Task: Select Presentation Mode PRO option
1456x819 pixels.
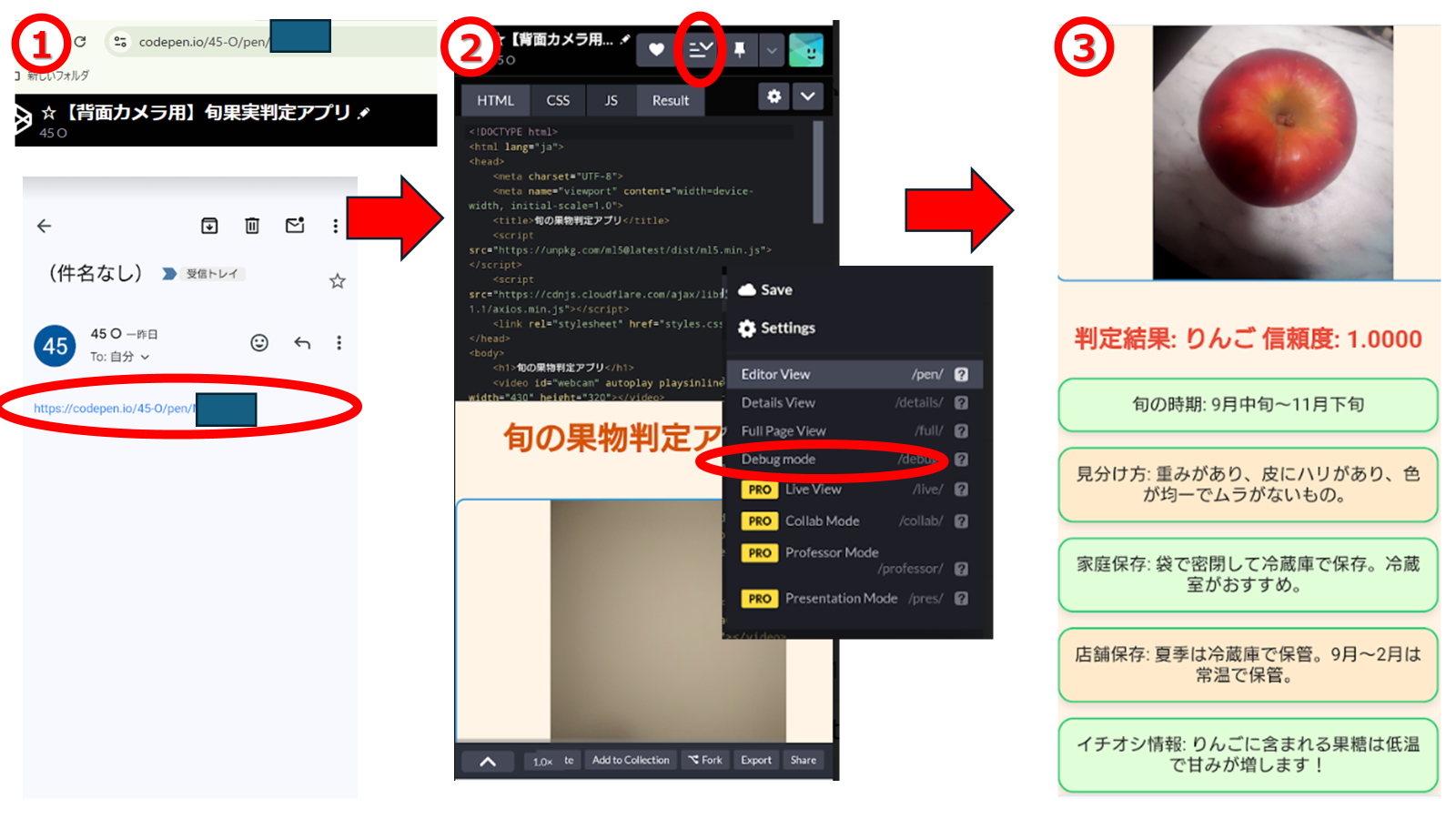Action: [854, 599]
